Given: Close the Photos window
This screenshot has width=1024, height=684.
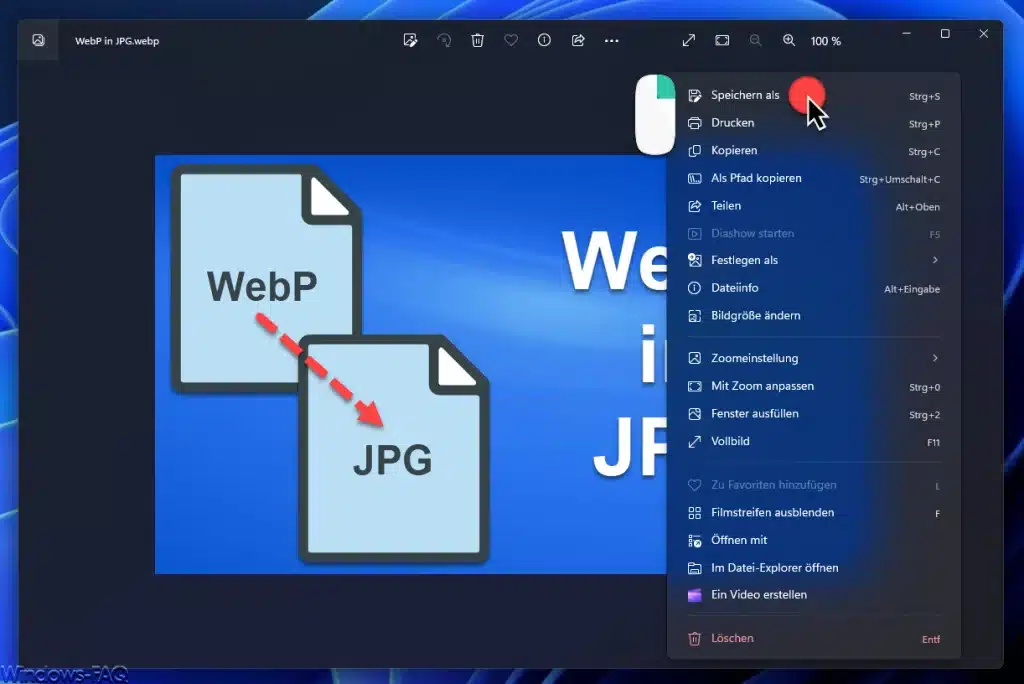Looking at the screenshot, I should tap(984, 33).
